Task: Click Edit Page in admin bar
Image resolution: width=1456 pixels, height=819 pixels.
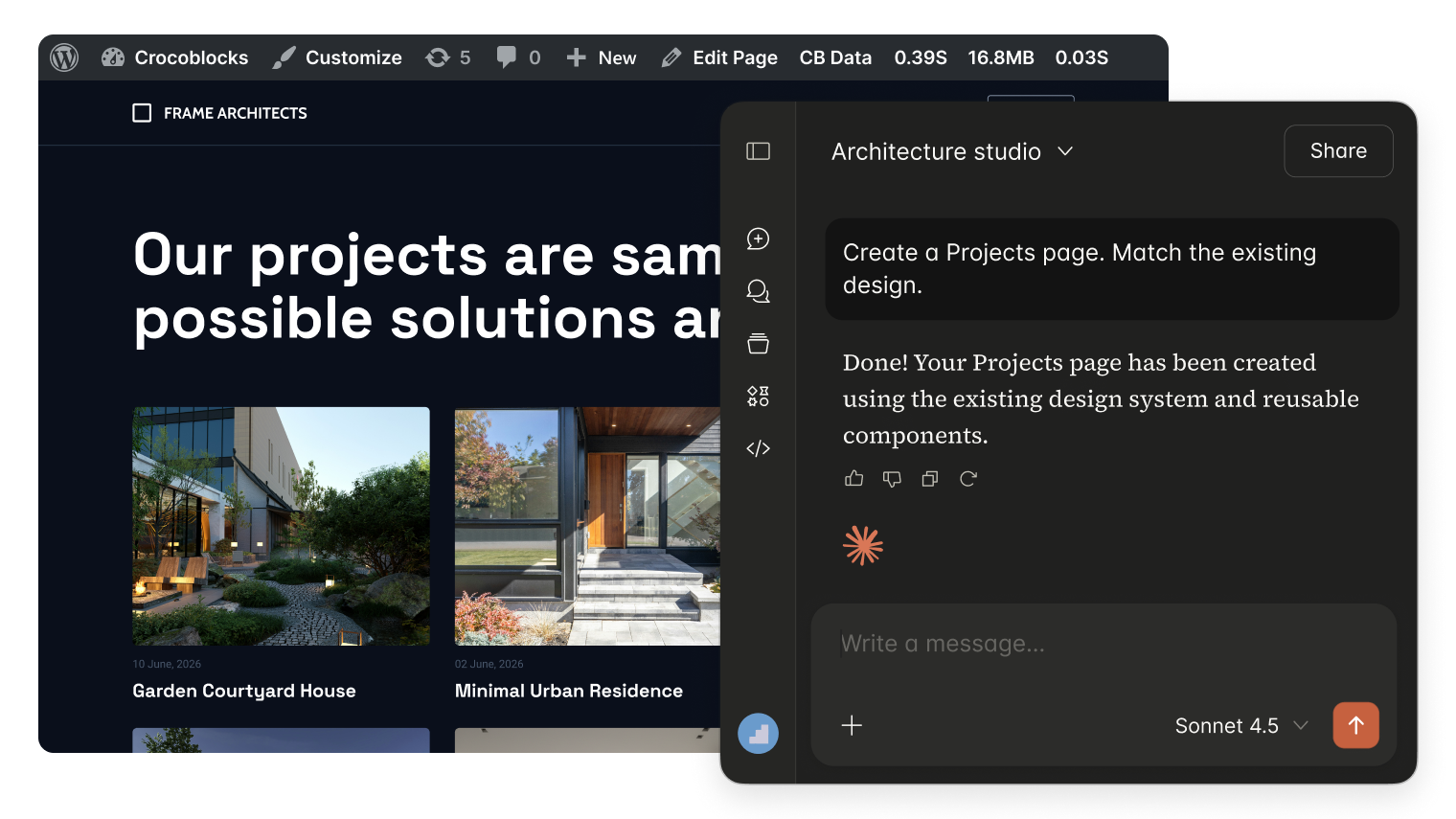Action: (719, 57)
